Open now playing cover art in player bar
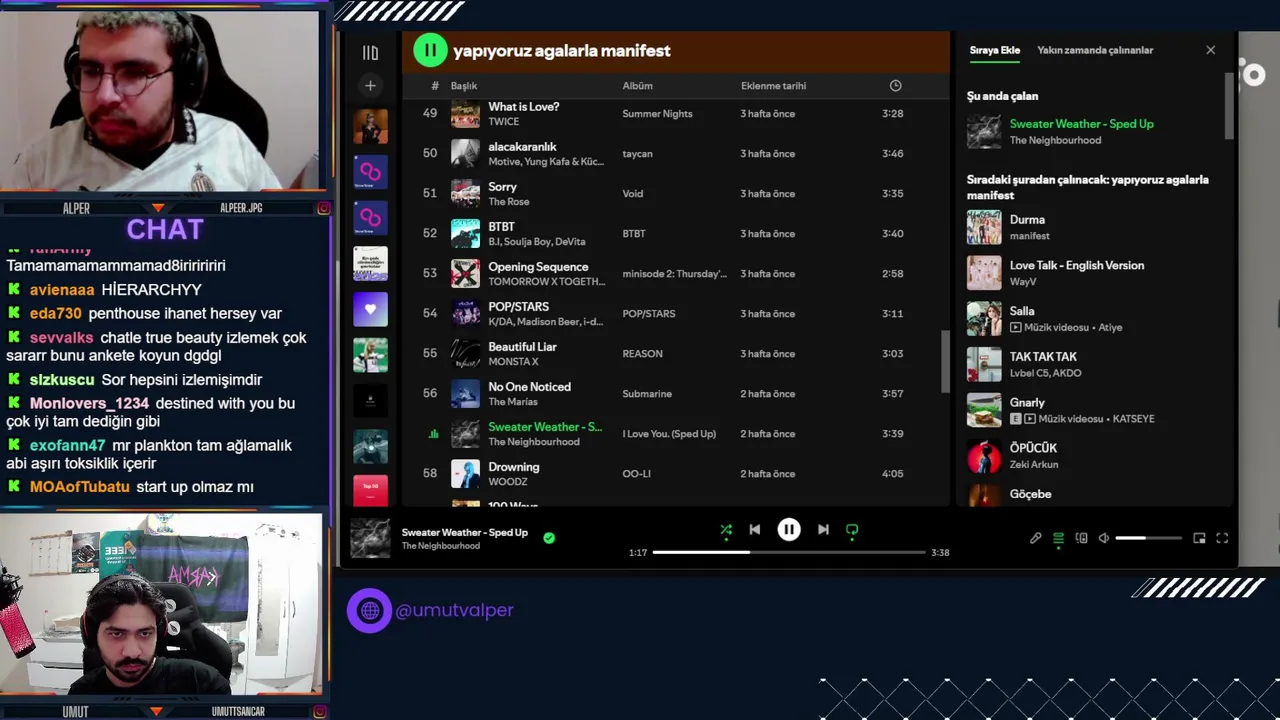The image size is (1280, 720). pyautogui.click(x=370, y=538)
